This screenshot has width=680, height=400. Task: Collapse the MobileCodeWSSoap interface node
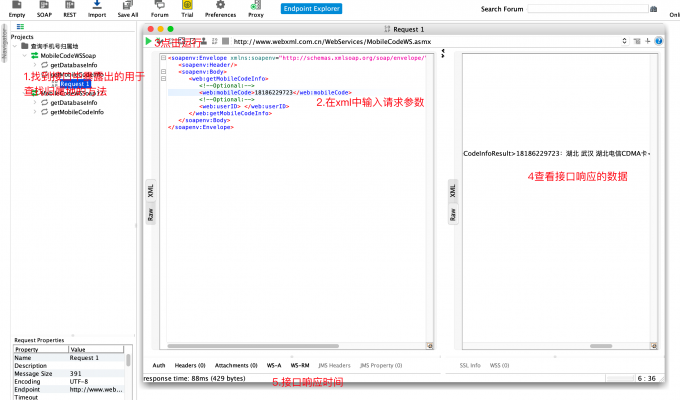(25, 56)
